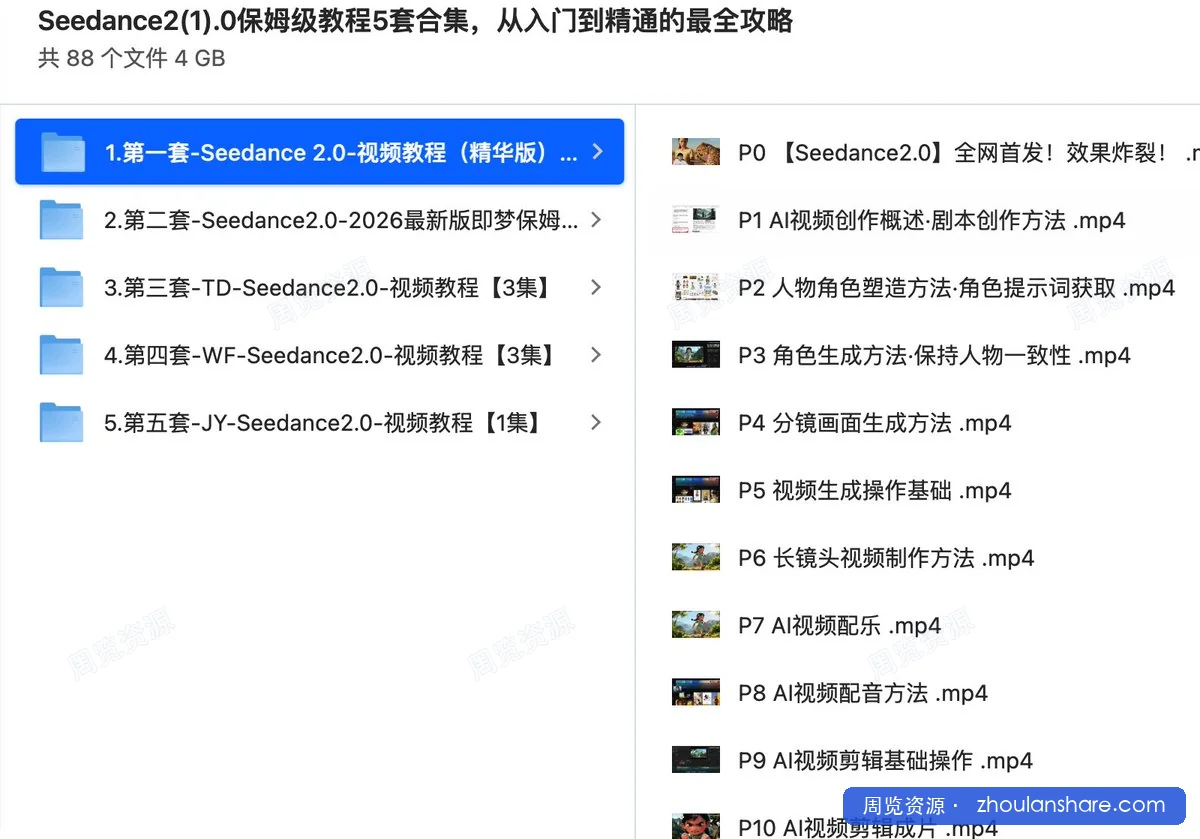
Task: Open thumbnail of P5 视频生成操作基础 video
Action: (696, 490)
